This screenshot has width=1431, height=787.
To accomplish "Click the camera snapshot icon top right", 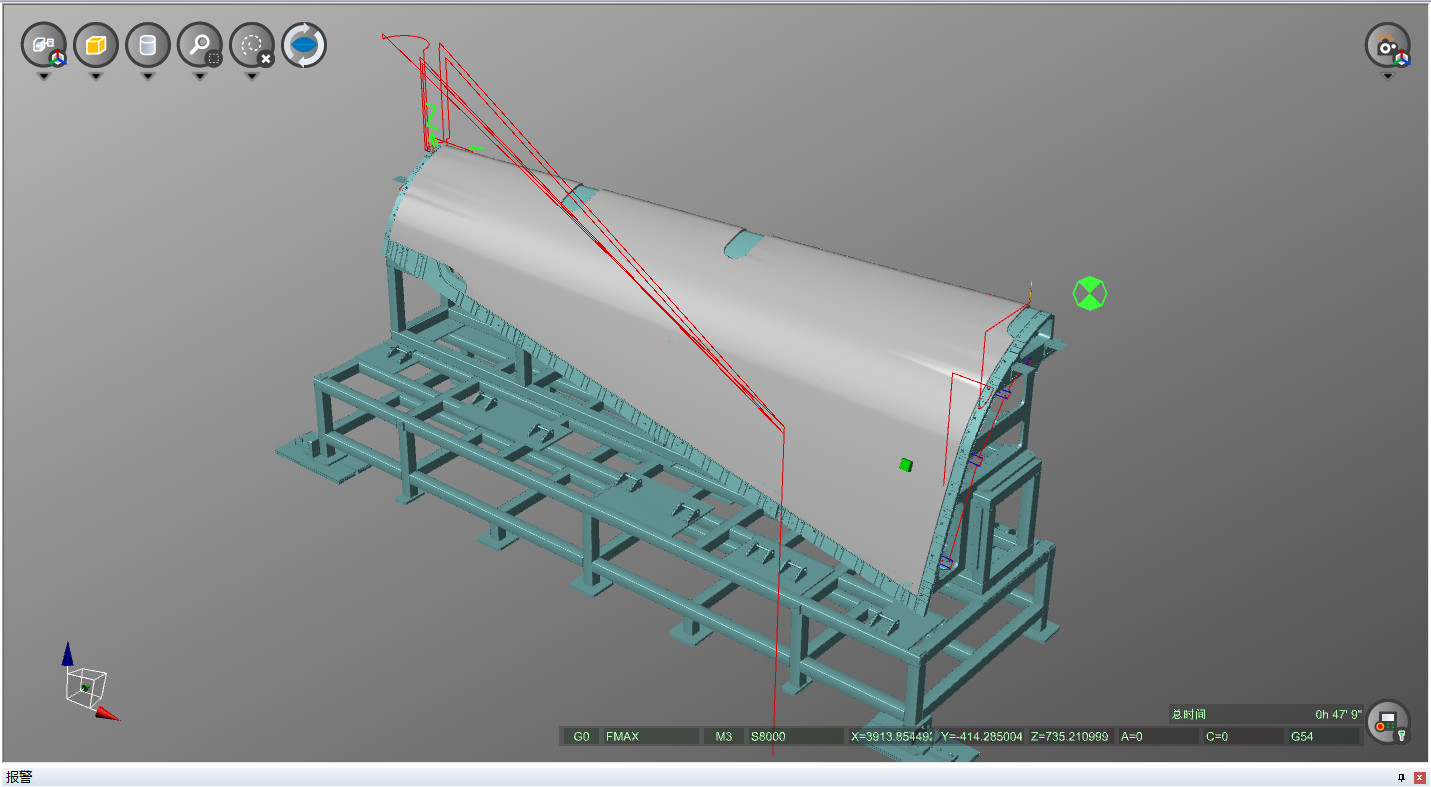I will click(x=1388, y=45).
